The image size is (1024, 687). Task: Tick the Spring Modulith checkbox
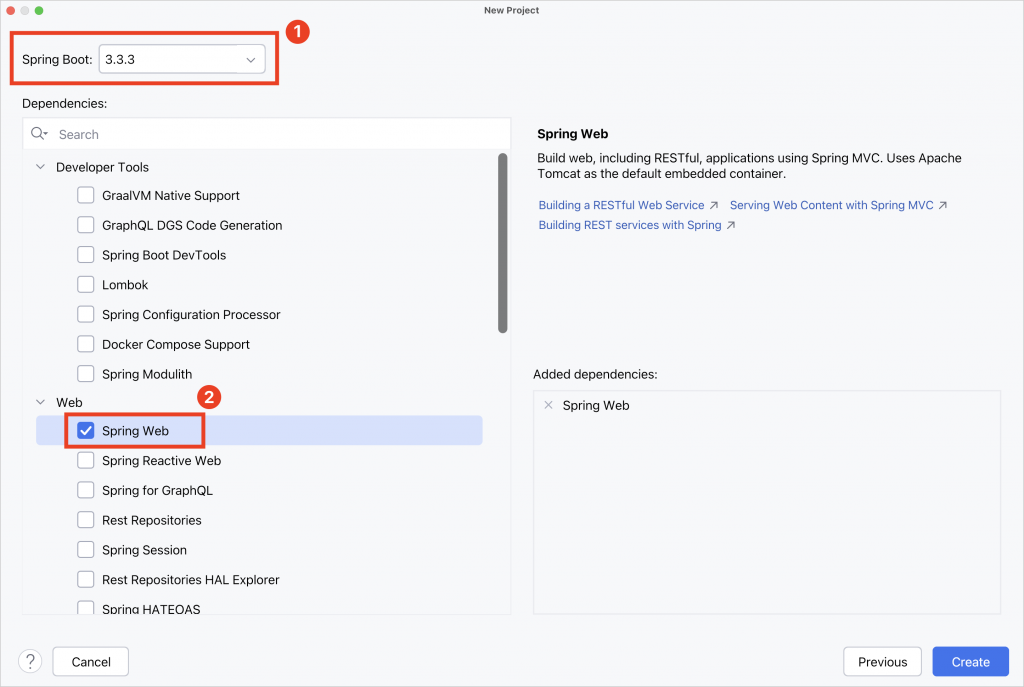coord(86,374)
